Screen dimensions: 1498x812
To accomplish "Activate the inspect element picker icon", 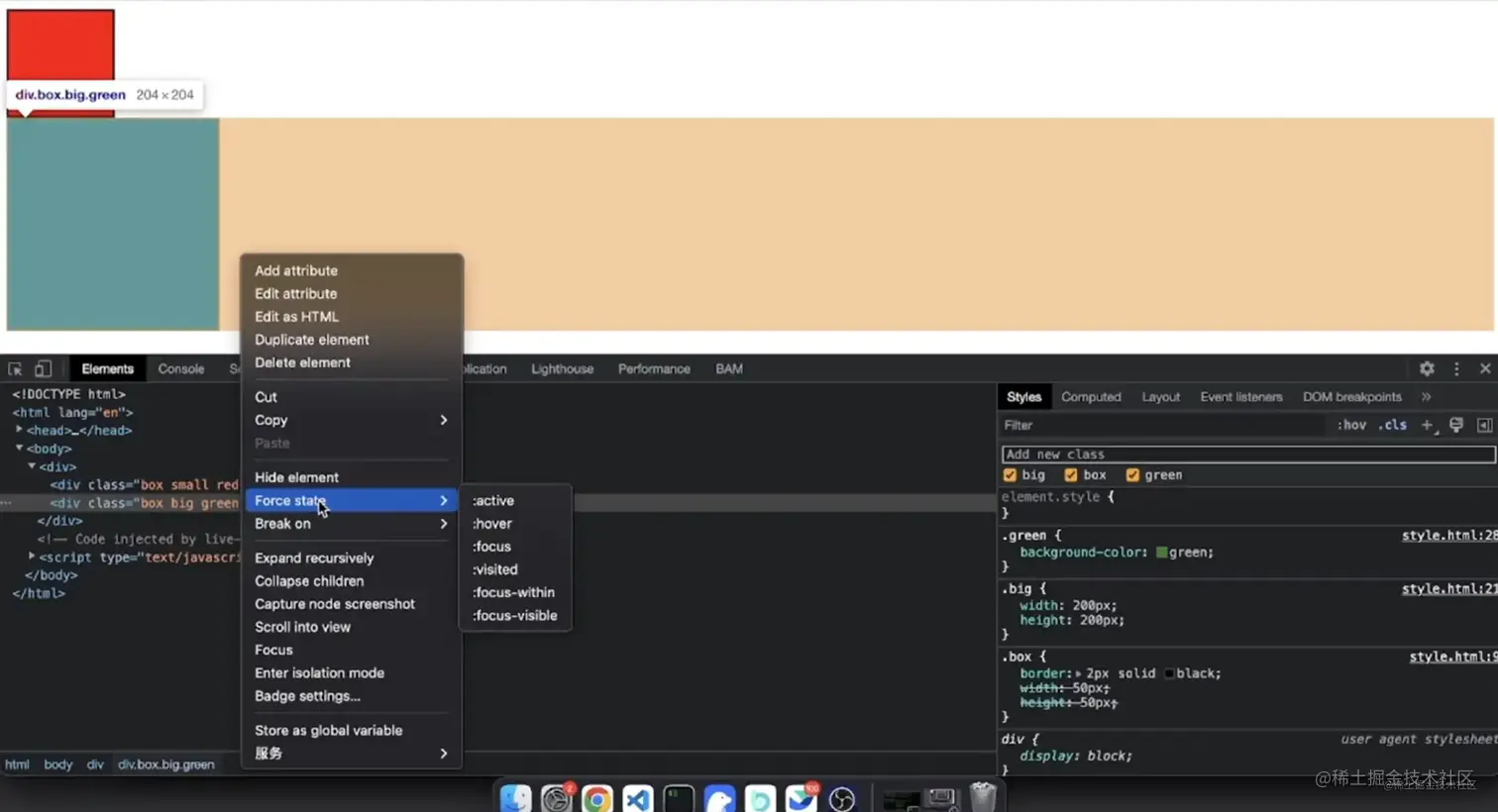I will [x=15, y=368].
